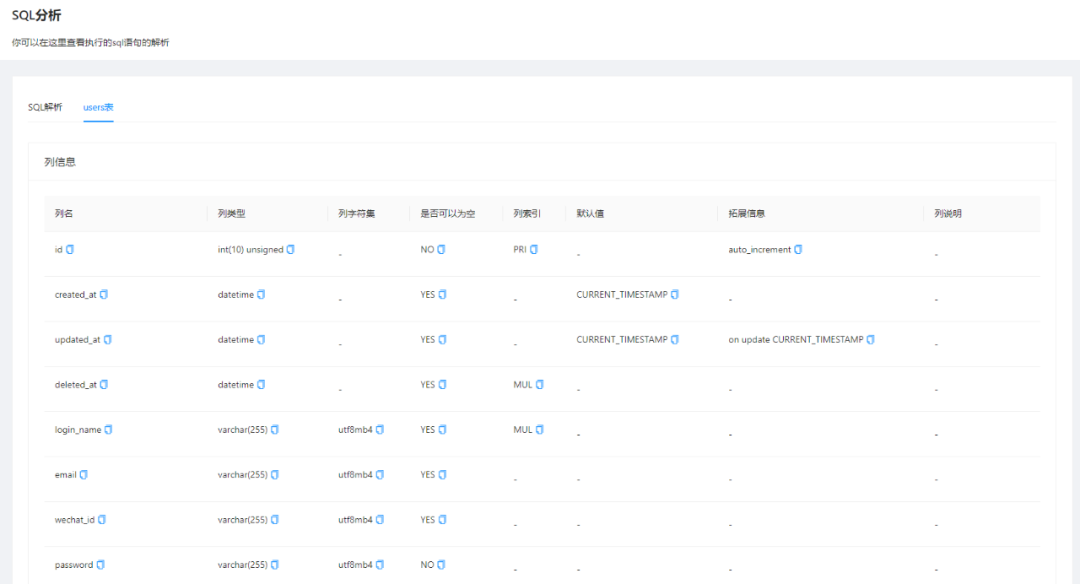Copy the deleted_at column name
The image size is (1080, 584).
point(104,384)
